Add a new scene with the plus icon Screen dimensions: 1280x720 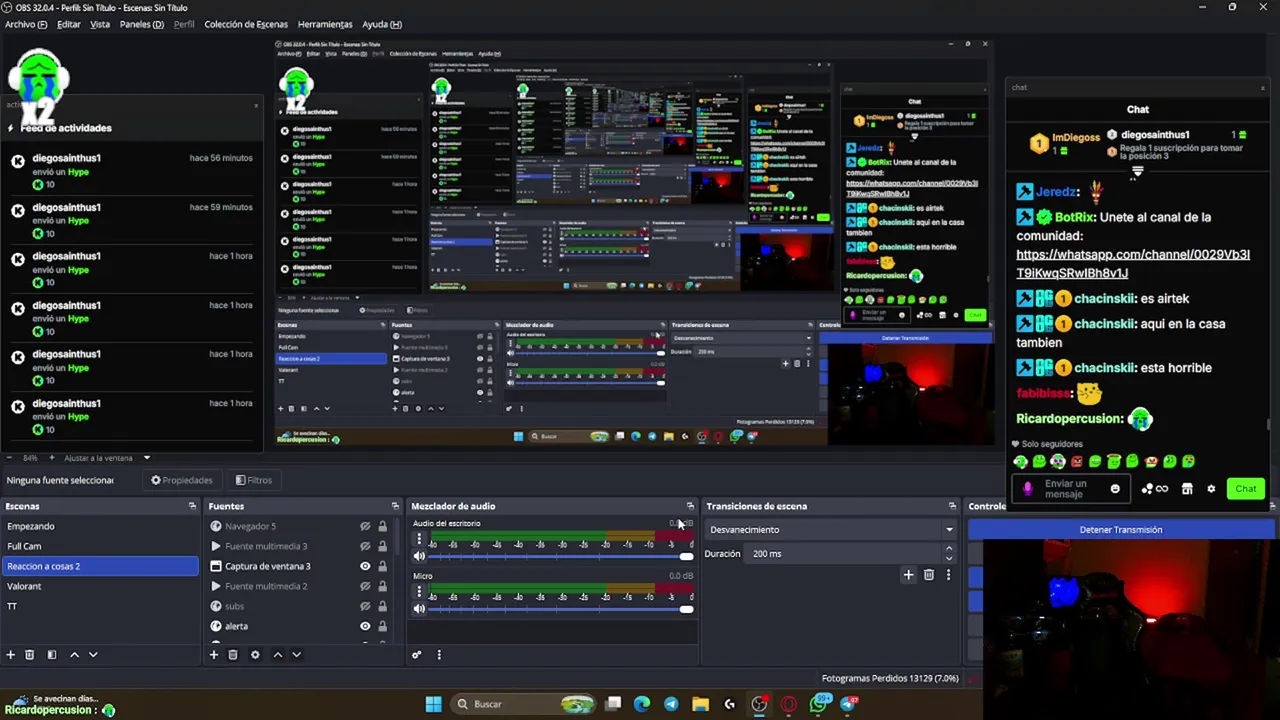[11, 655]
